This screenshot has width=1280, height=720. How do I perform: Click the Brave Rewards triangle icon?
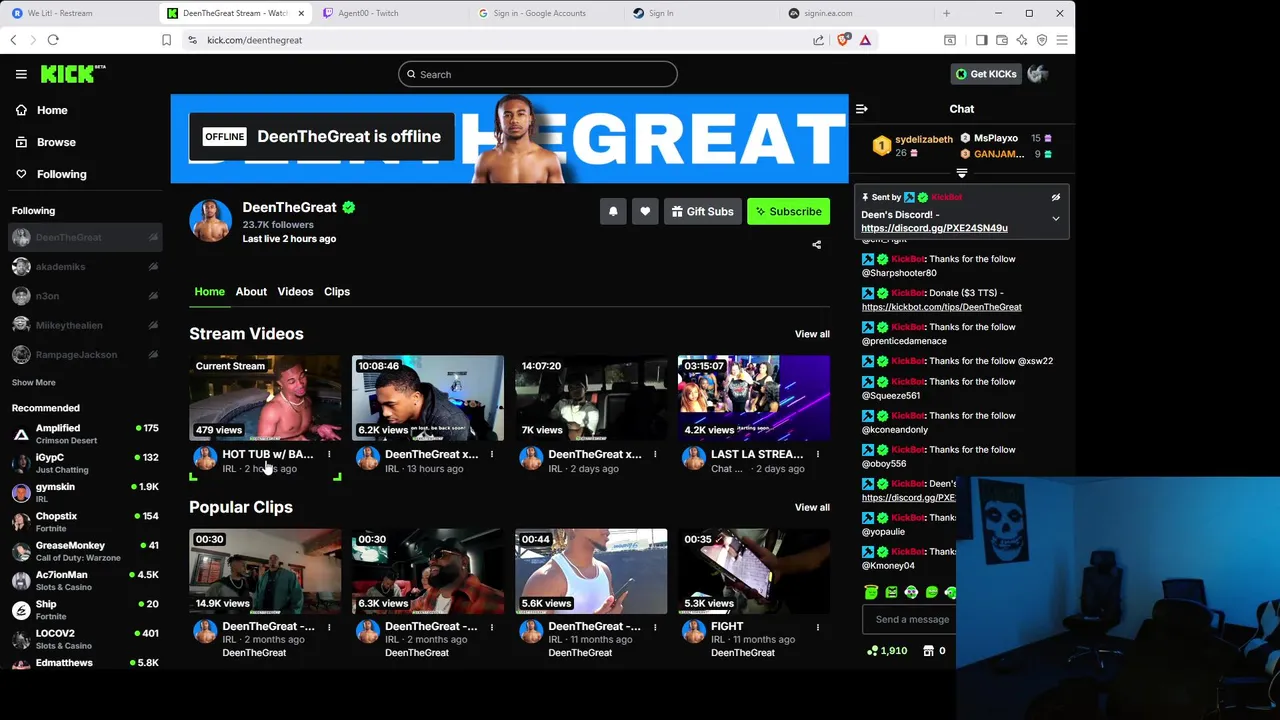click(865, 40)
